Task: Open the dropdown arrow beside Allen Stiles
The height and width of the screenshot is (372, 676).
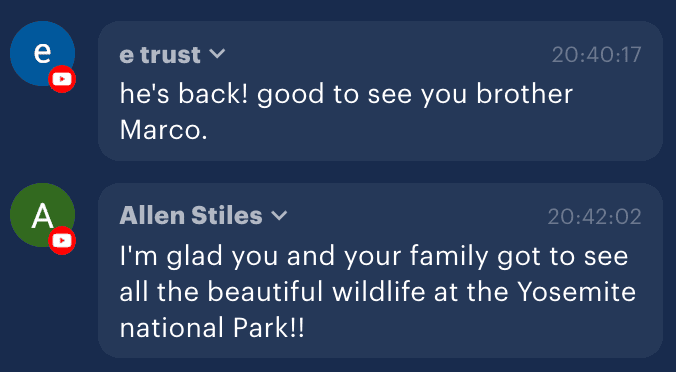Action: [x=279, y=216]
